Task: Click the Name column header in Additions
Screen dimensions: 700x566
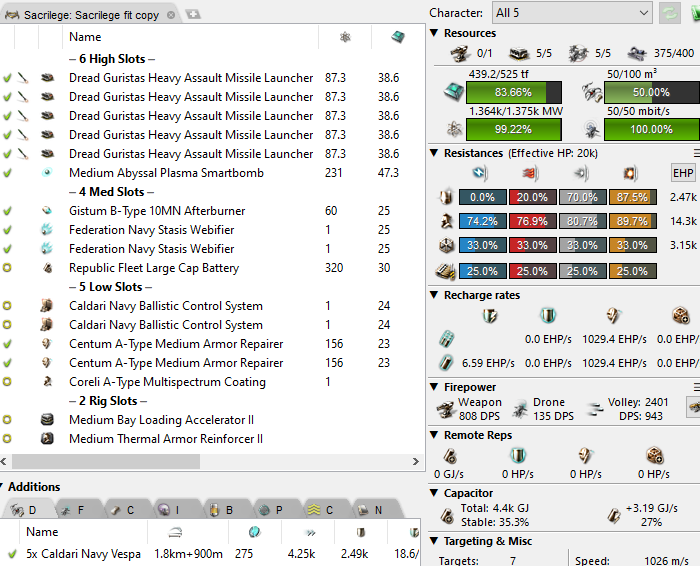Action: coord(83,532)
